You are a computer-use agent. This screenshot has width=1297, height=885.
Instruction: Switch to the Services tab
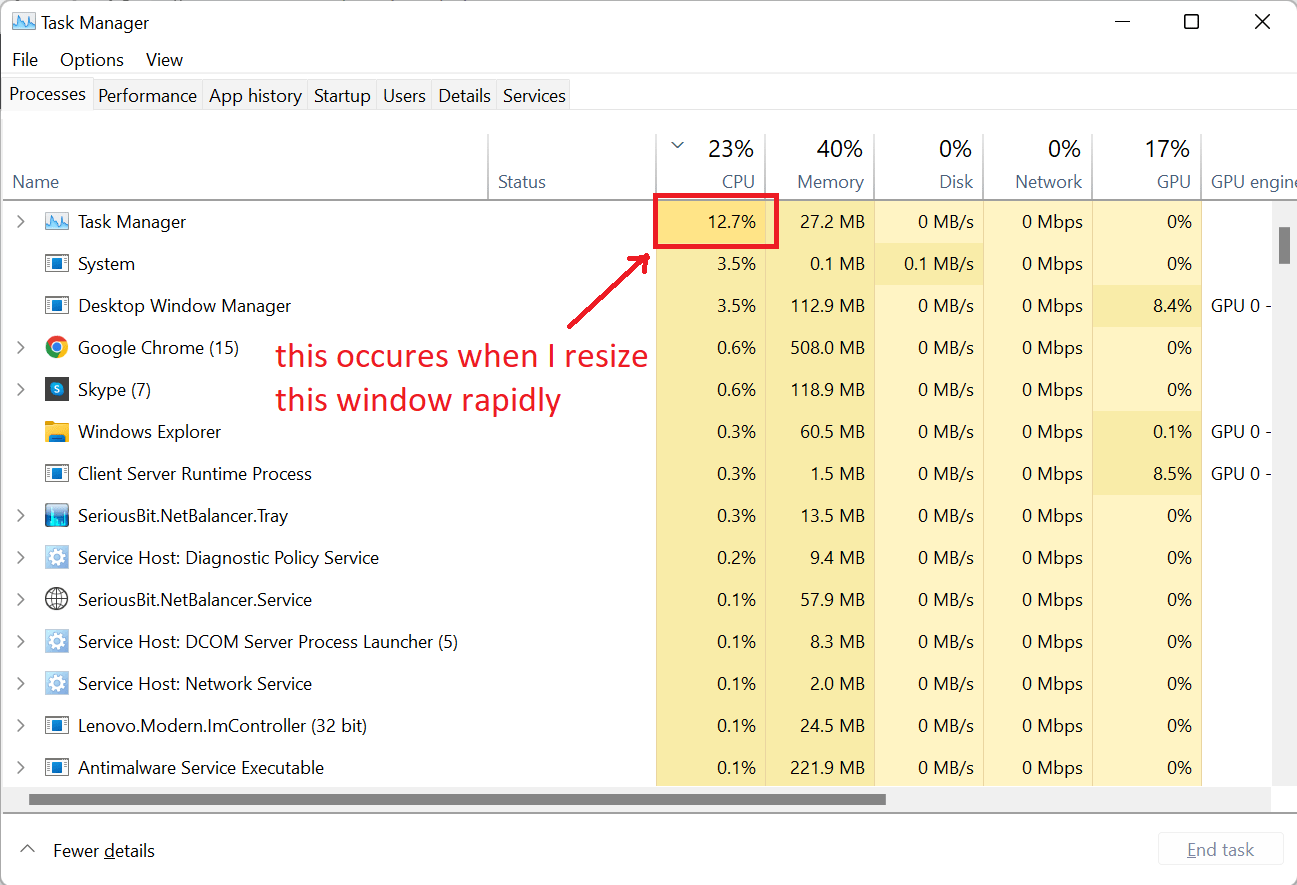tap(534, 96)
